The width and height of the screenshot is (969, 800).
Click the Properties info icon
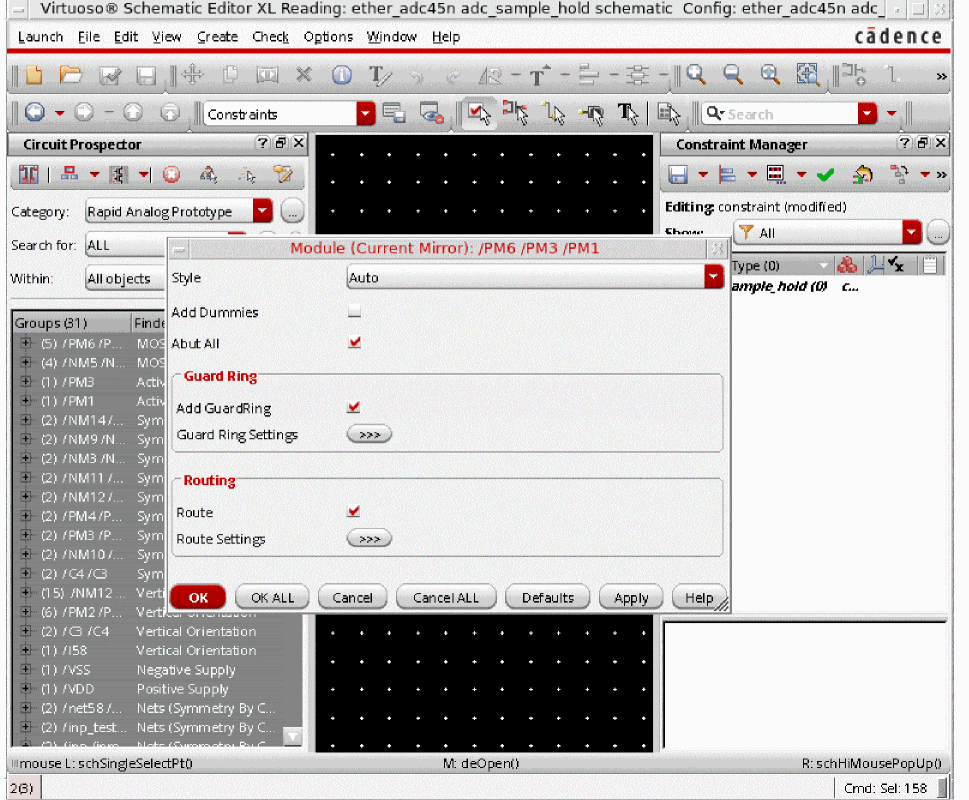(x=341, y=75)
